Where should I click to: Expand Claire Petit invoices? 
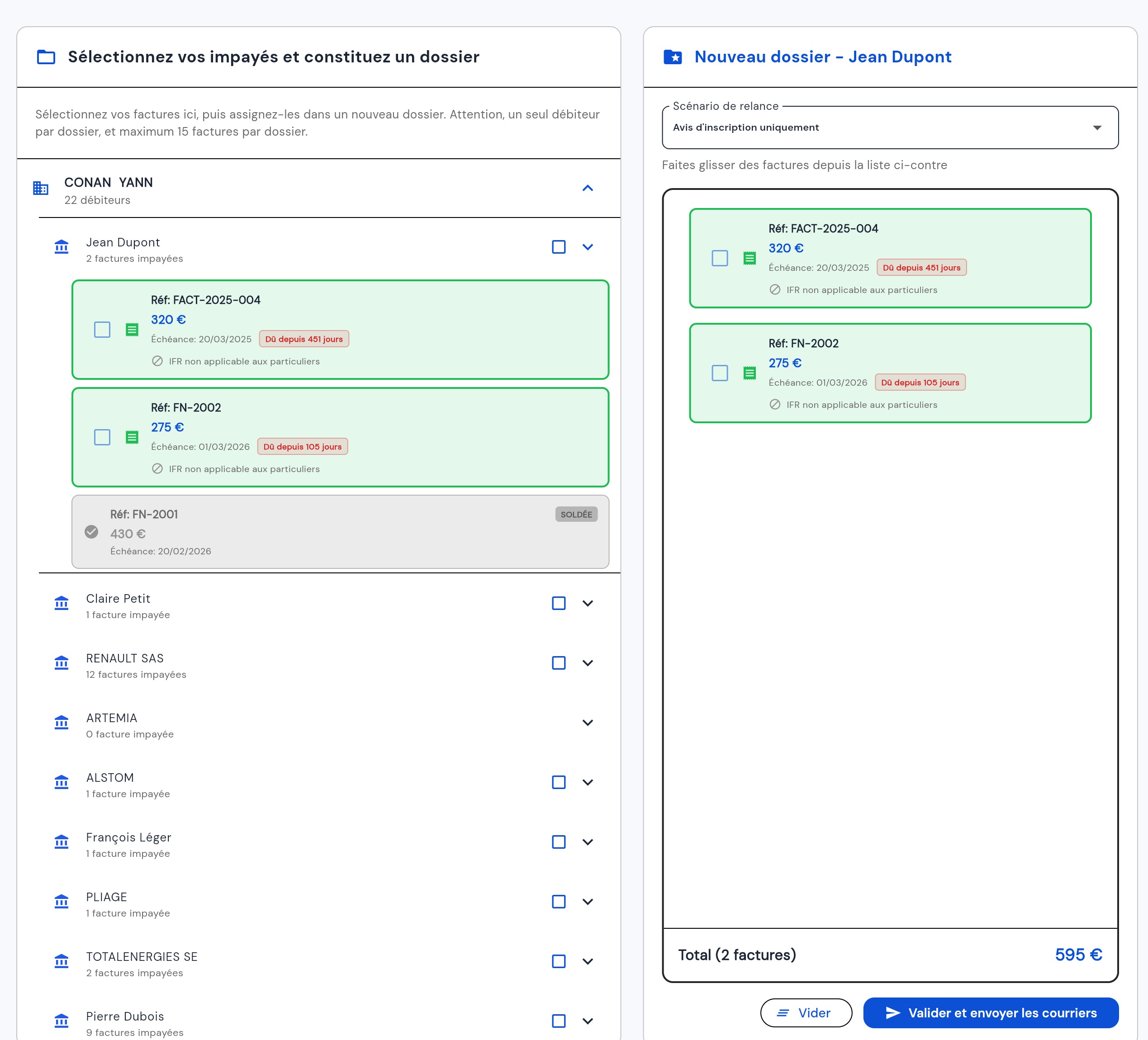coord(588,603)
